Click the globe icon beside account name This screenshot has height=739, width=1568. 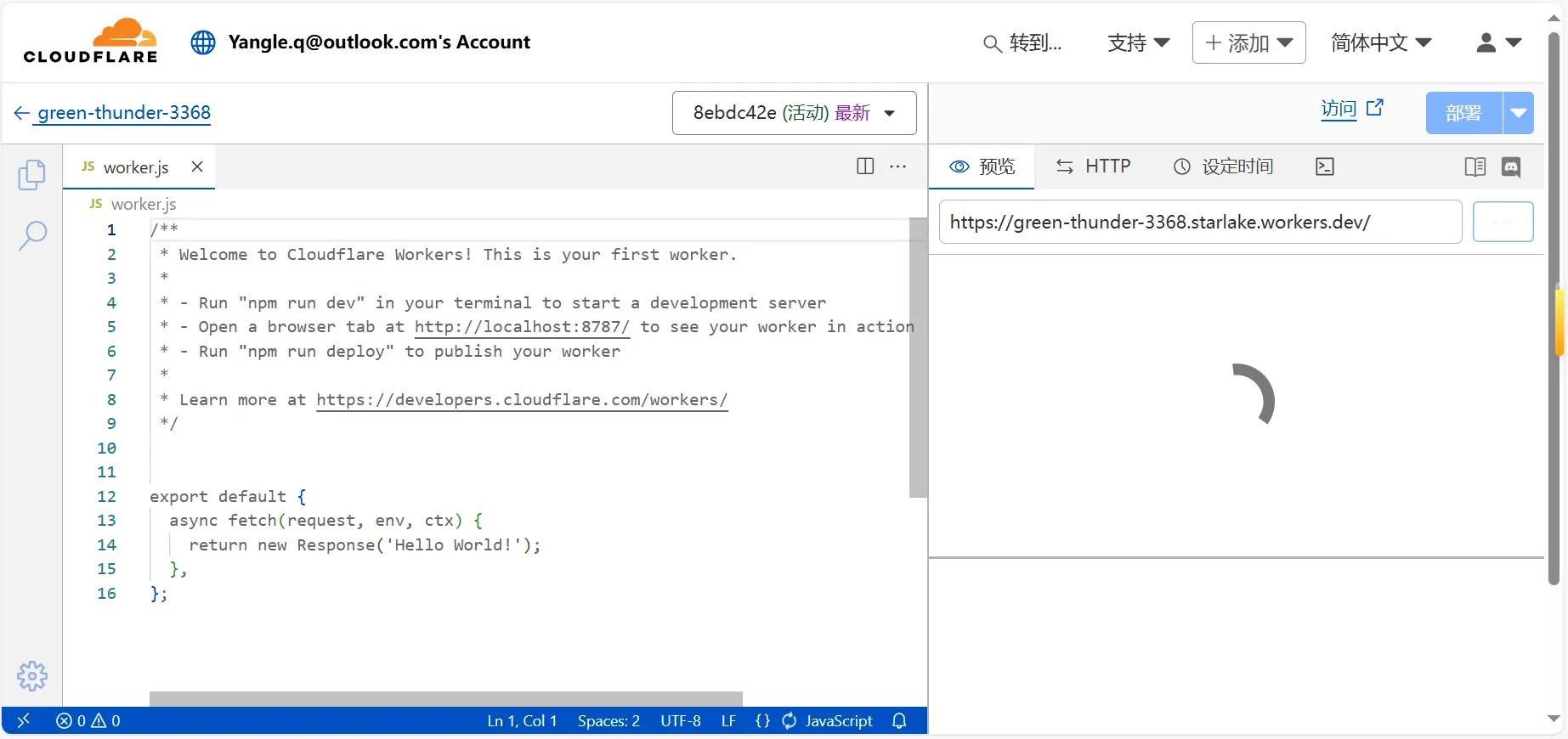pos(203,42)
